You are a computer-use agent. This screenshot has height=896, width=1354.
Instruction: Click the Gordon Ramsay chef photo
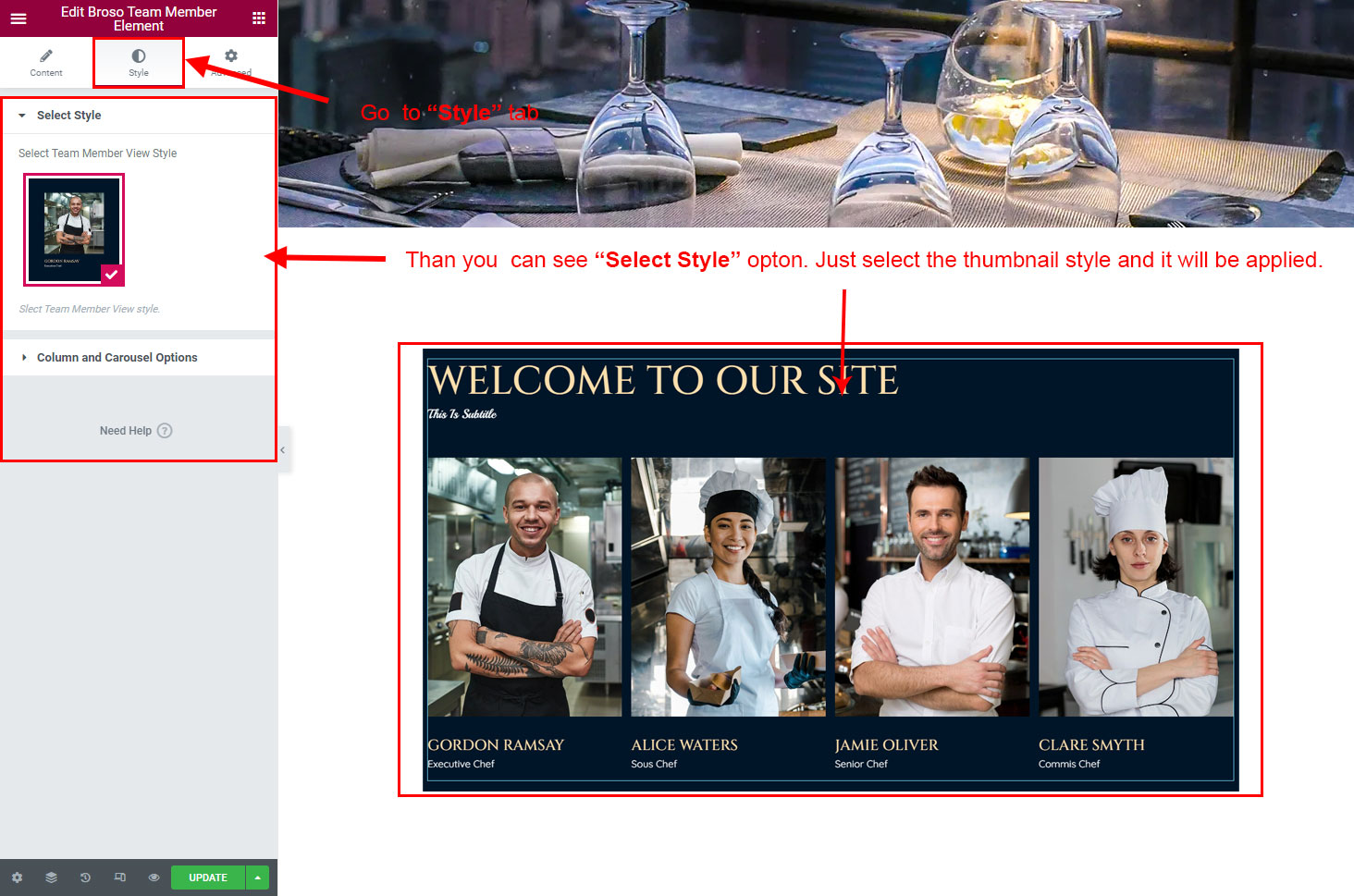tap(524, 587)
